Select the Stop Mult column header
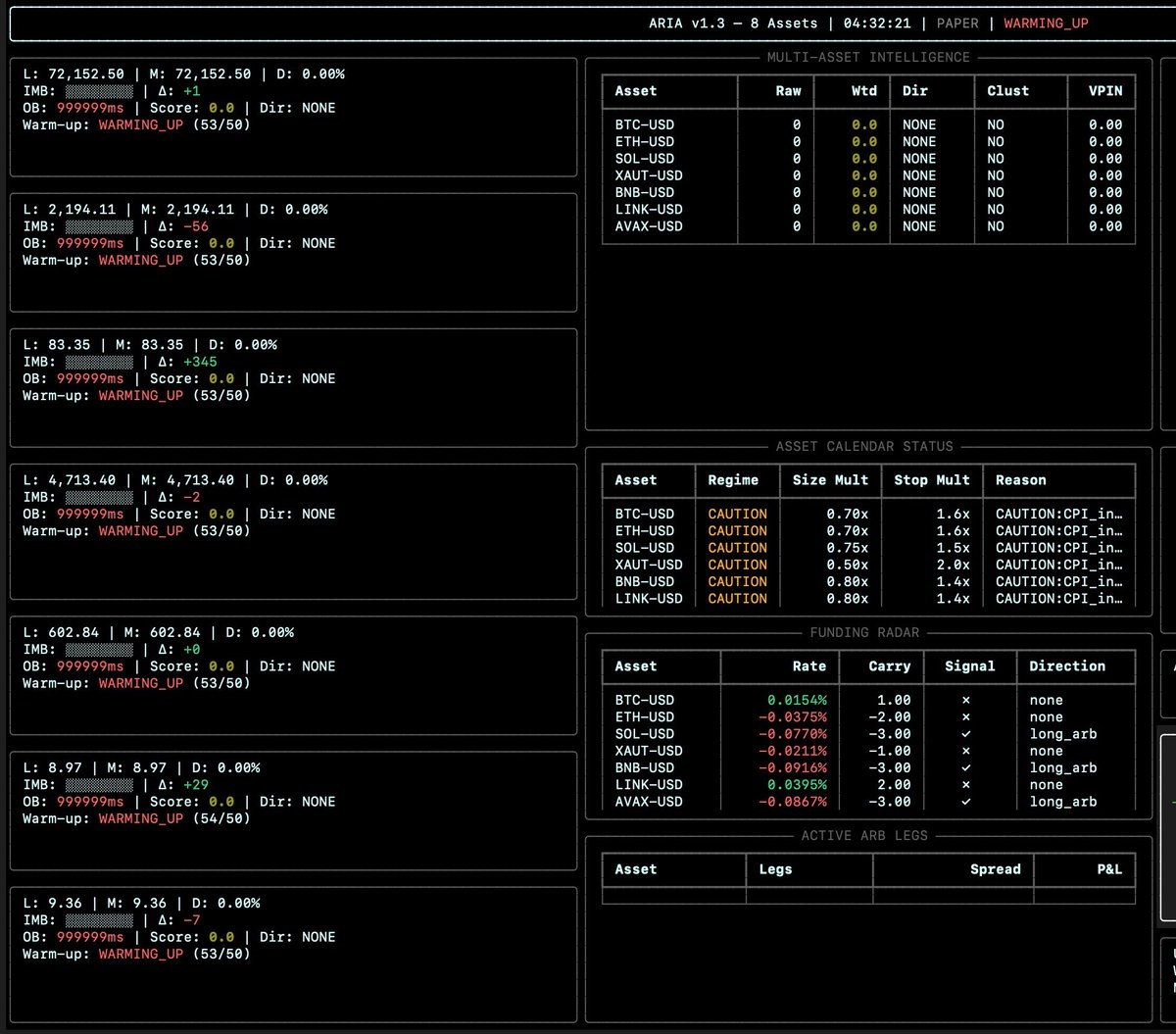The height and width of the screenshot is (1034, 1176). coord(932,480)
